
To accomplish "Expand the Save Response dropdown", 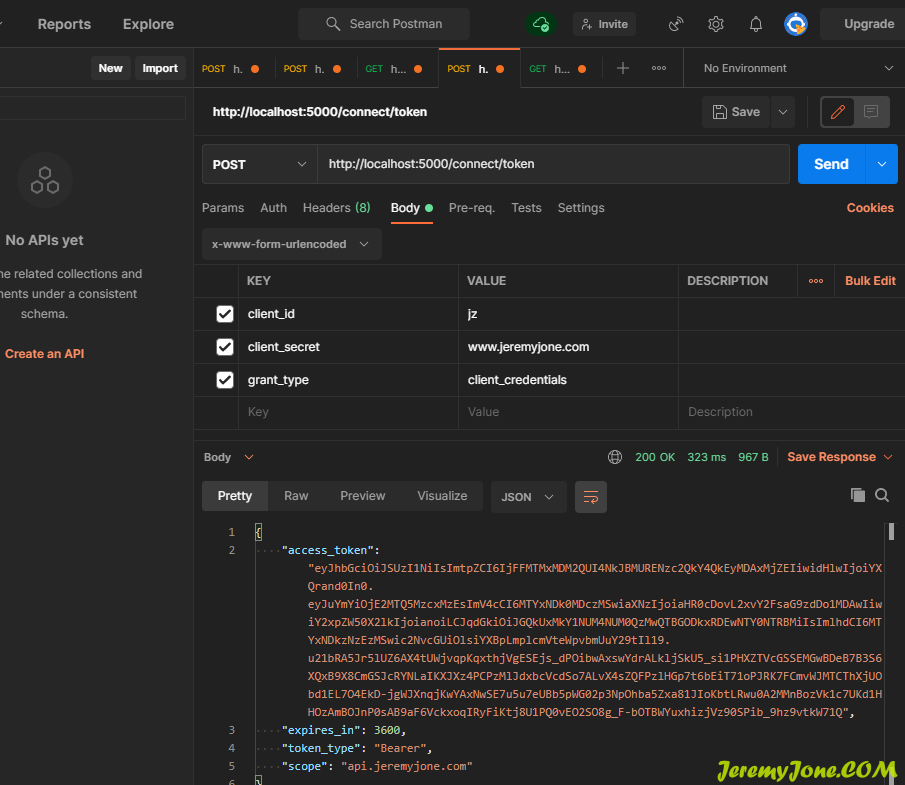I will pyautogui.click(x=840, y=457).
